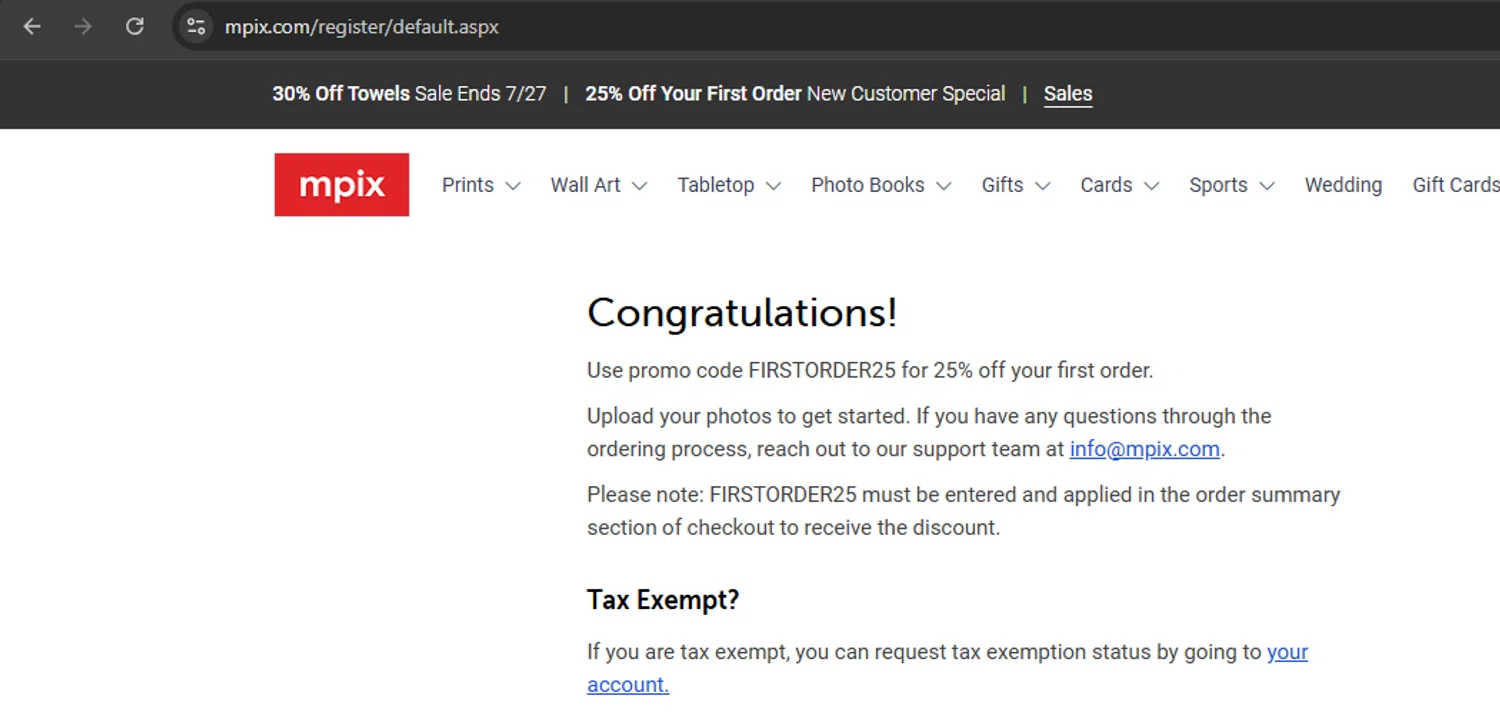Click the red mpix logo

(341, 185)
